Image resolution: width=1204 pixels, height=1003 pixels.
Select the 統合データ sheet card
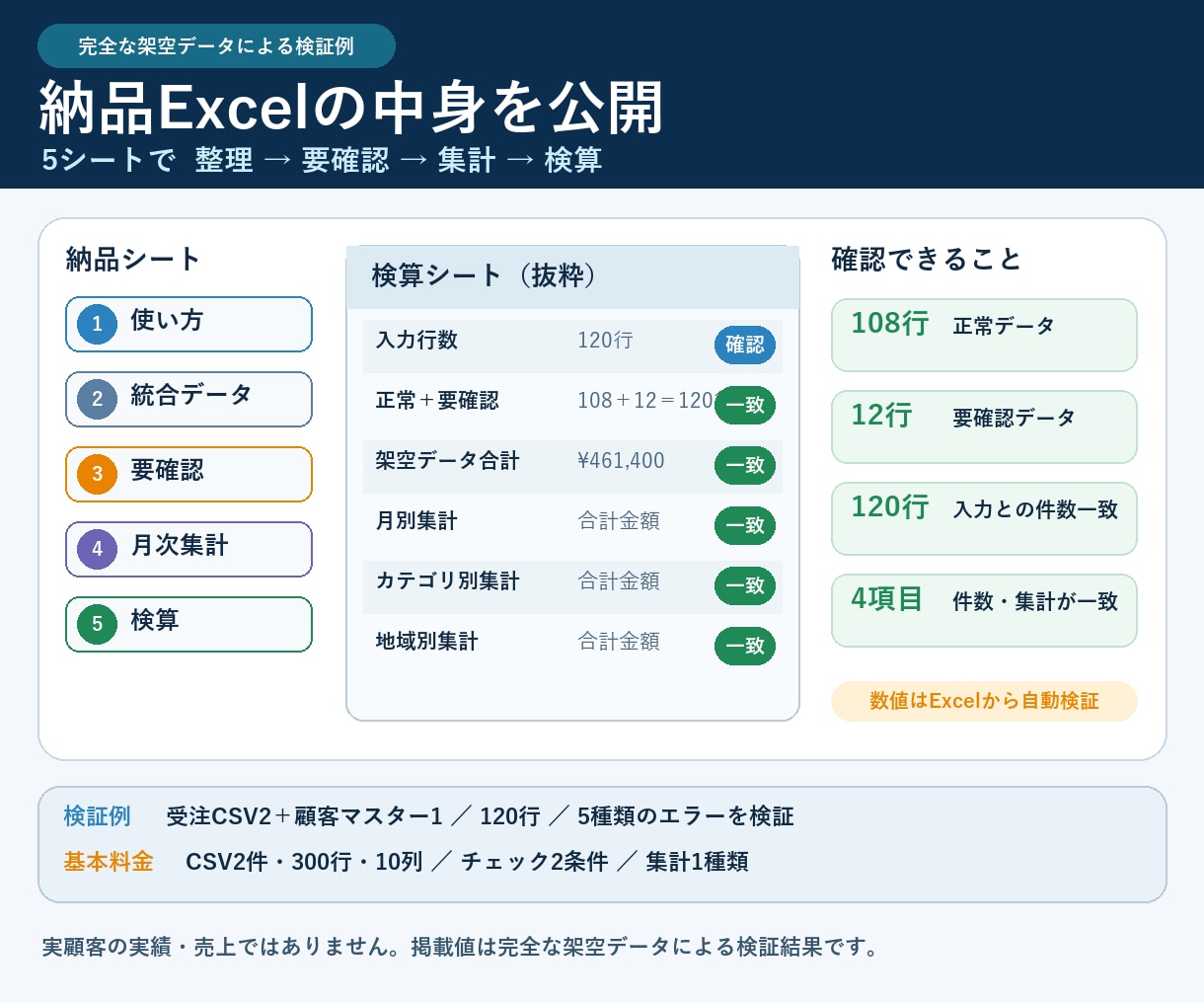(x=188, y=399)
